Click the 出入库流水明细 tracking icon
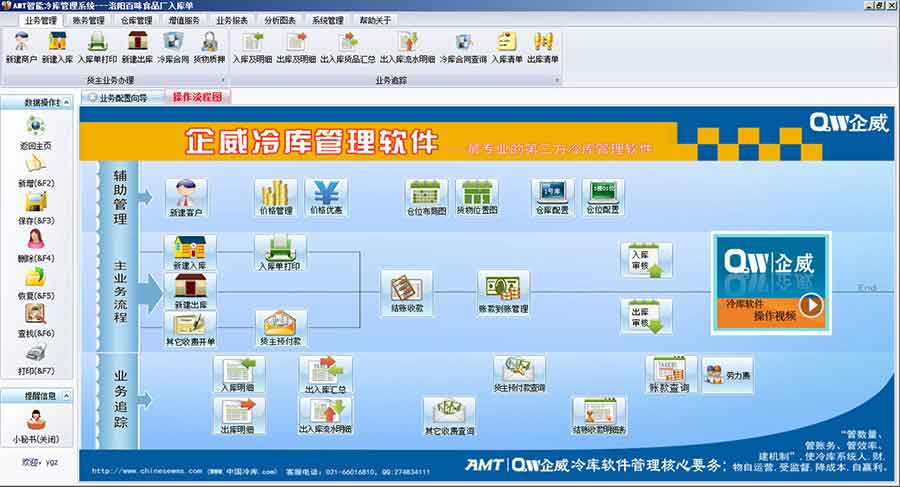 (325, 416)
